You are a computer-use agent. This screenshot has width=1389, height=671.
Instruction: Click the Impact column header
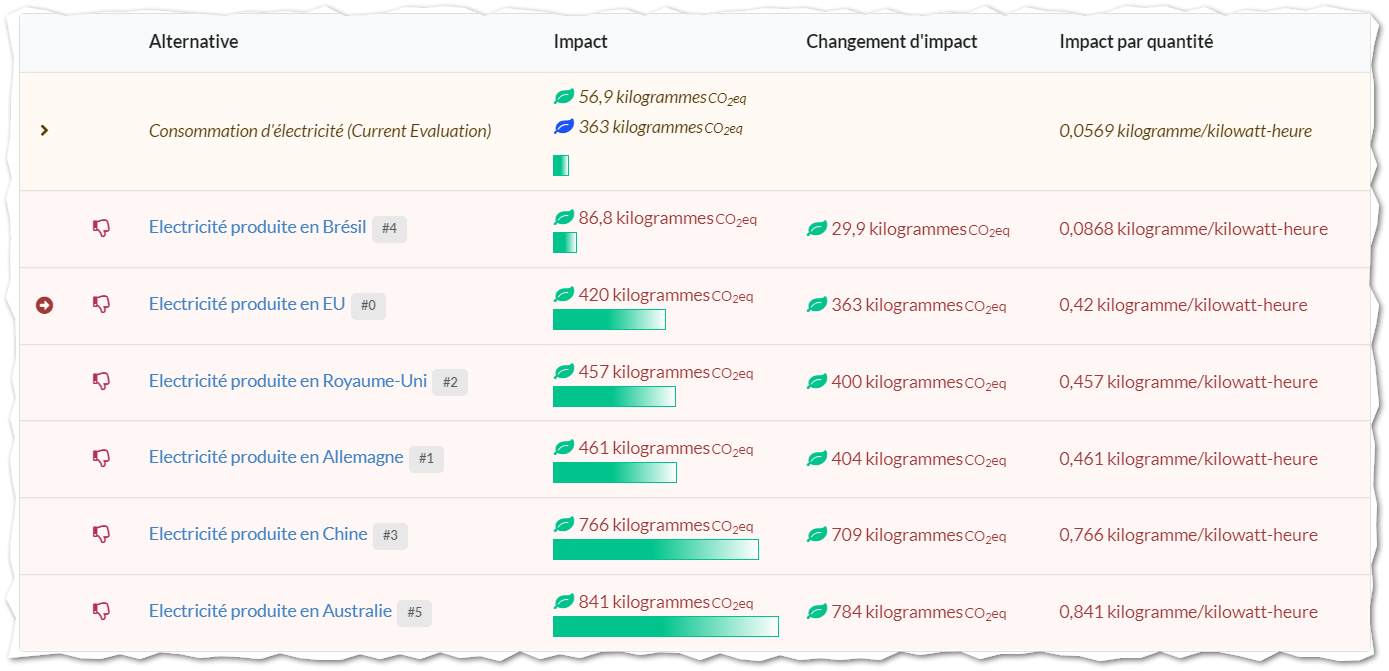pyautogui.click(x=580, y=42)
